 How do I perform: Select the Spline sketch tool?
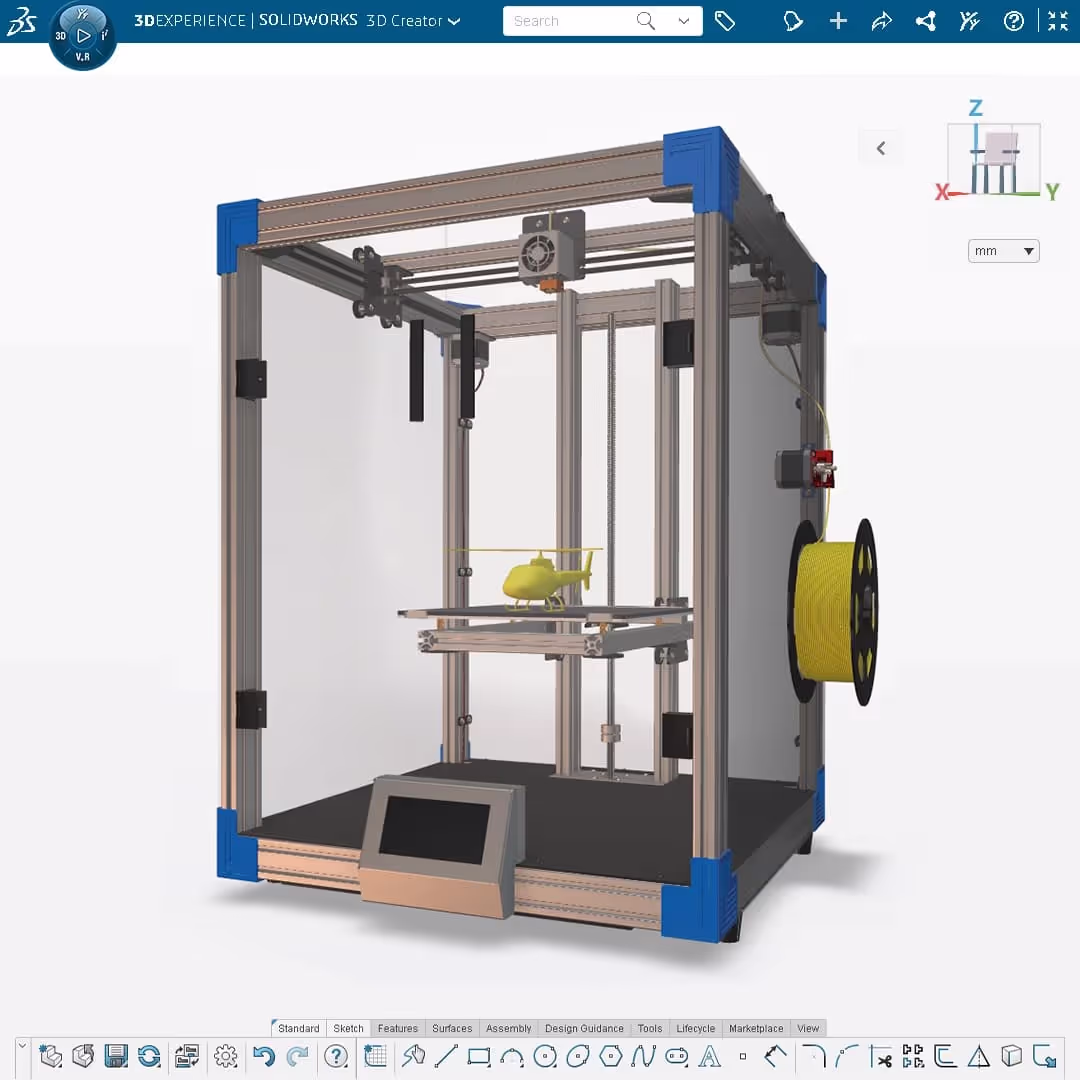(x=643, y=1056)
